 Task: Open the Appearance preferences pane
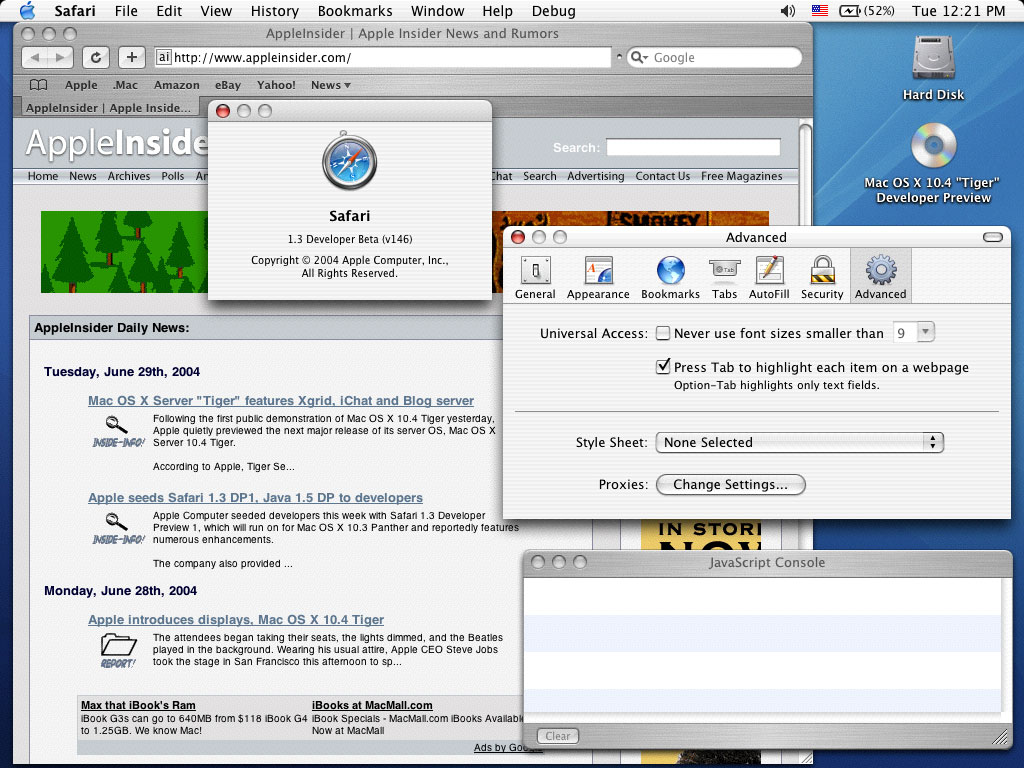point(598,277)
